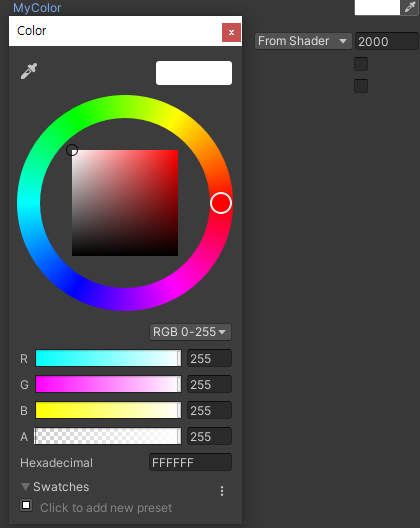
Task: Click the alpha channel A slider
Action: [x=108, y=436]
